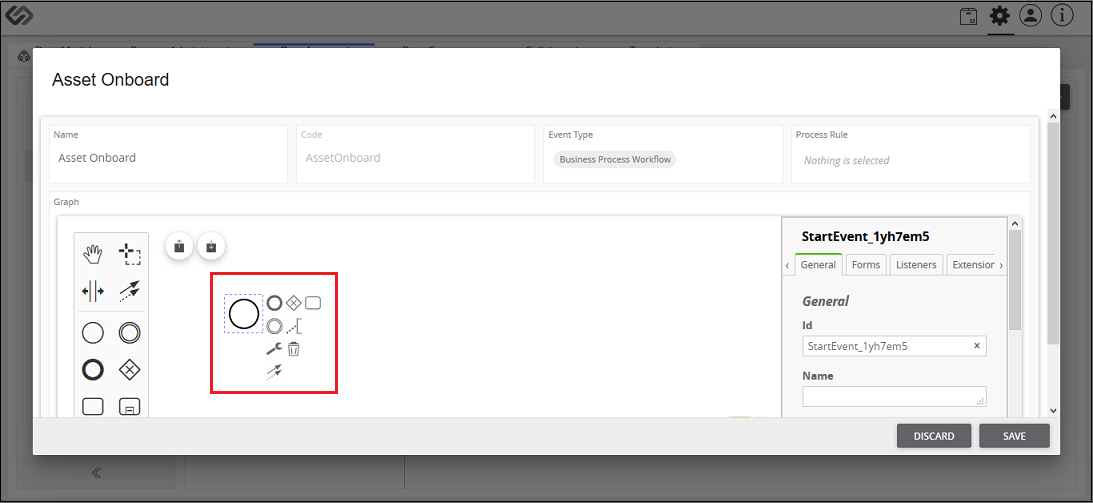Click the upload diagram round button
The width and height of the screenshot is (1093, 503).
179,246
